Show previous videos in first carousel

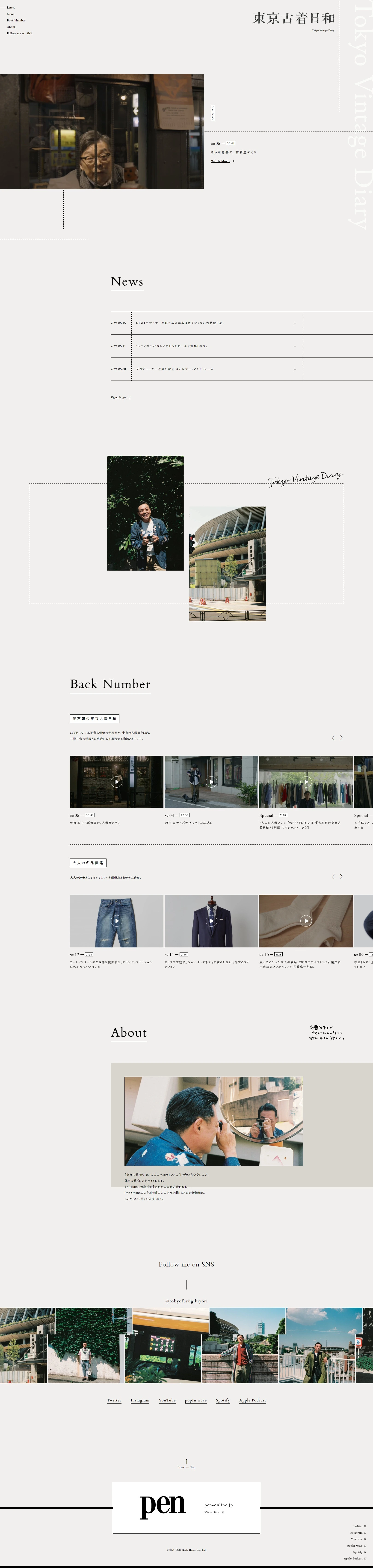pos(333,738)
